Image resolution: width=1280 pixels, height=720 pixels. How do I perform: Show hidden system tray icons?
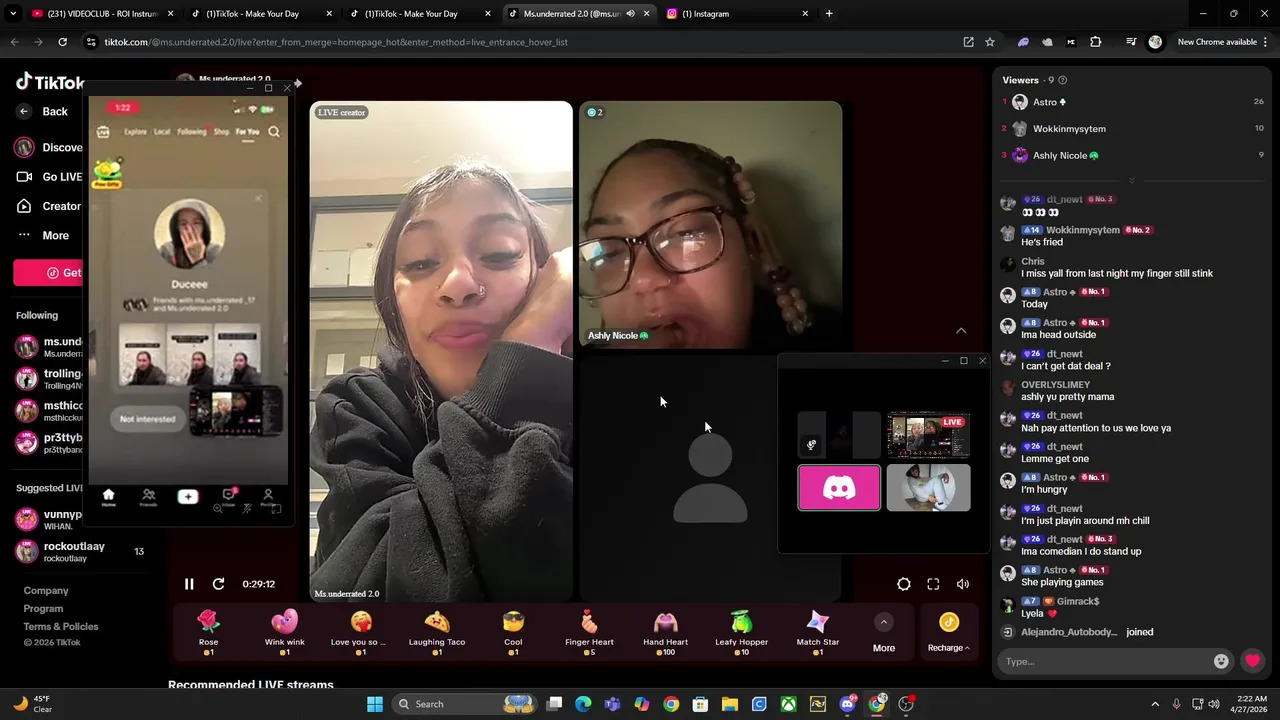(x=1155, y=704)
